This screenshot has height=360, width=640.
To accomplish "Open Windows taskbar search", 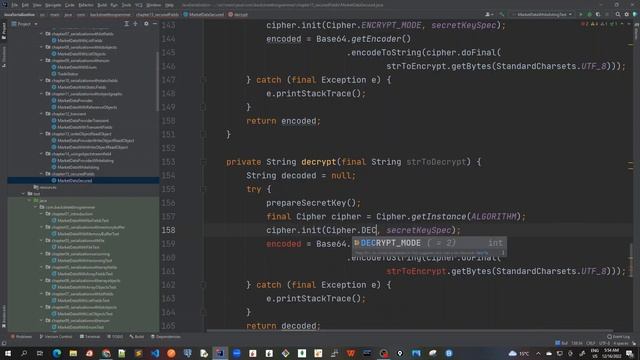I will coord(24,353).
